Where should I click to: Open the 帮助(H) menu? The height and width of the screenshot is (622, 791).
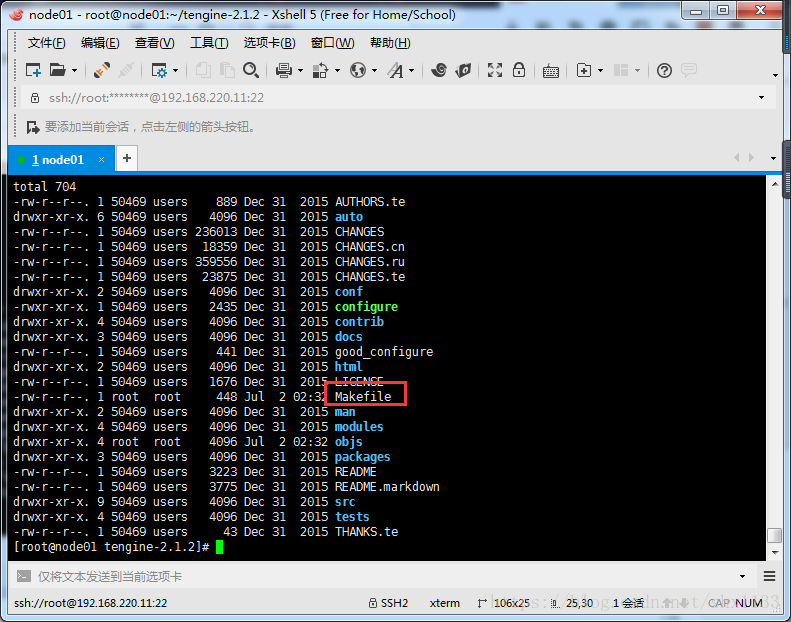(x=390, y=43)
